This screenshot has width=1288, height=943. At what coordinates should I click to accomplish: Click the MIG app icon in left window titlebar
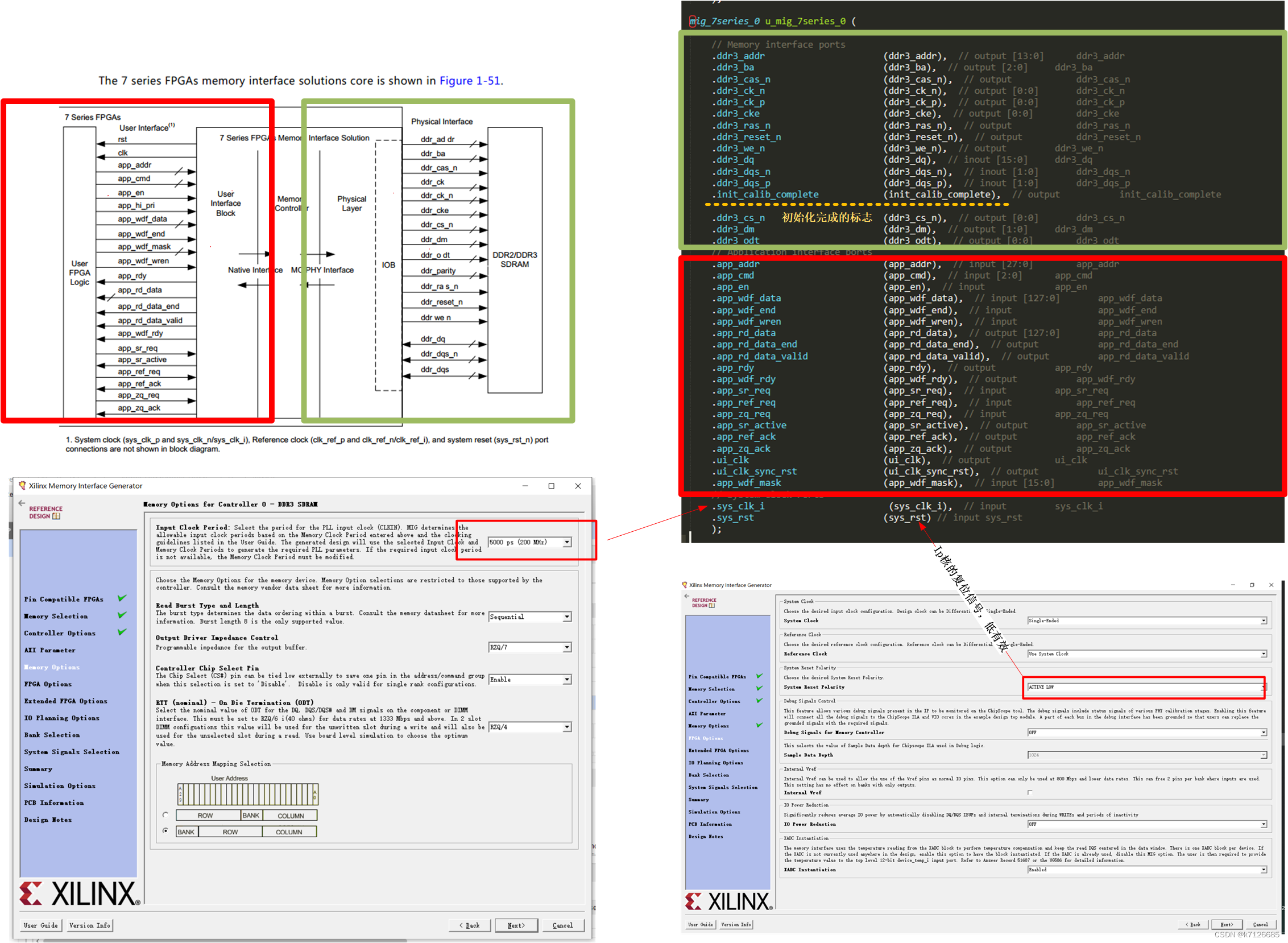pos(22,486)
